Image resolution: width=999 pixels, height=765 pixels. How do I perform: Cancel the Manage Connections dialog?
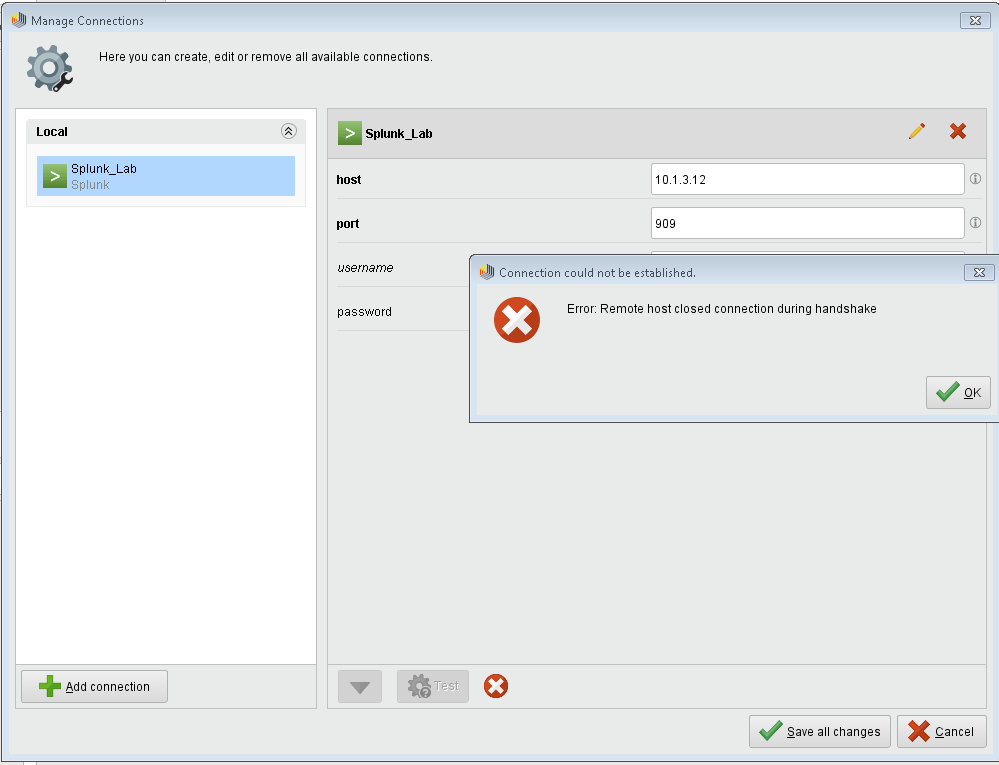click(x=941, y=731)
